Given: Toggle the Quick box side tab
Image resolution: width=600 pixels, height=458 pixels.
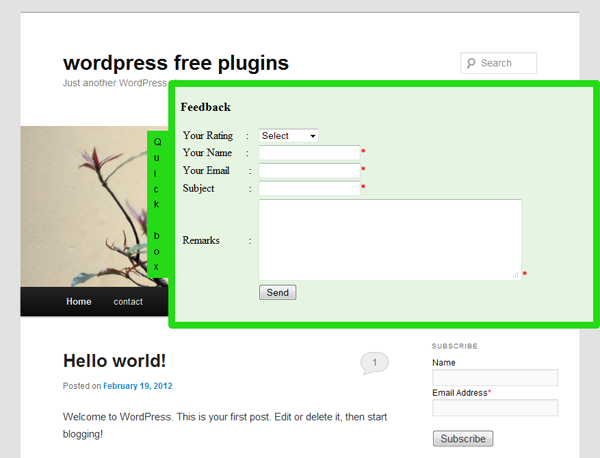Looking at the screenshot, I should (x=157, y=204).
